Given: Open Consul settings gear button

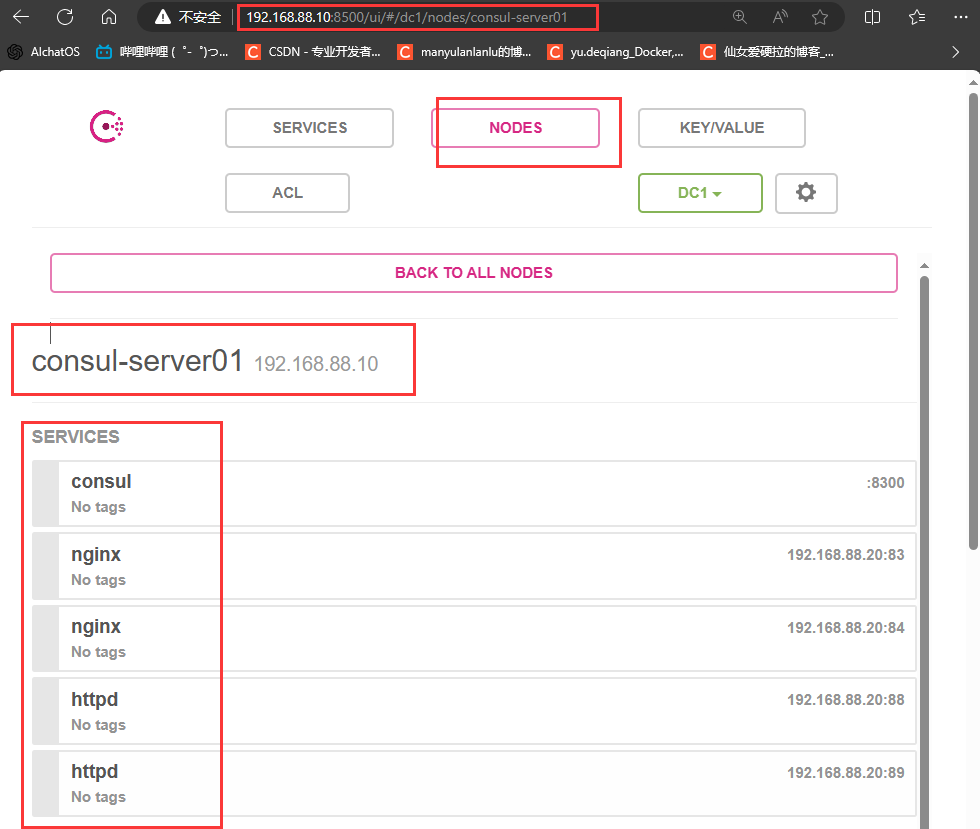Looking at the screenshot, I should coord(806,193).
